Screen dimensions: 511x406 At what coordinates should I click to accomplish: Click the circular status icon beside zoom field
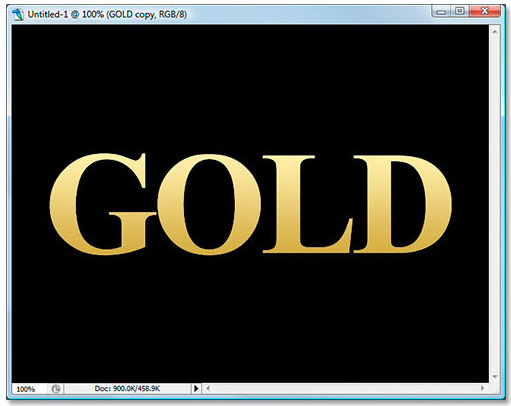56,389
